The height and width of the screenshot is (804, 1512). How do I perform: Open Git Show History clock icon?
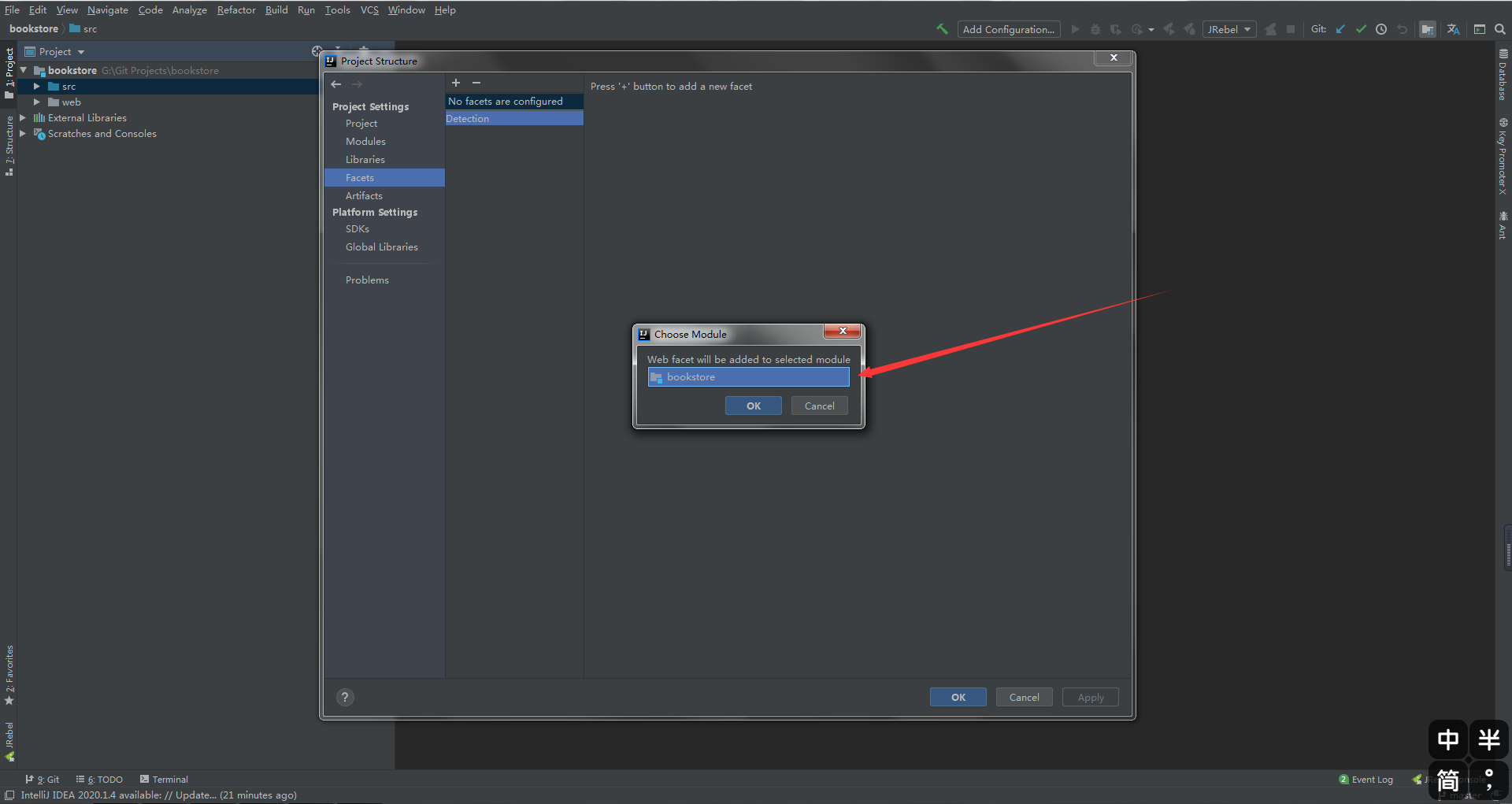(1381, 29)
